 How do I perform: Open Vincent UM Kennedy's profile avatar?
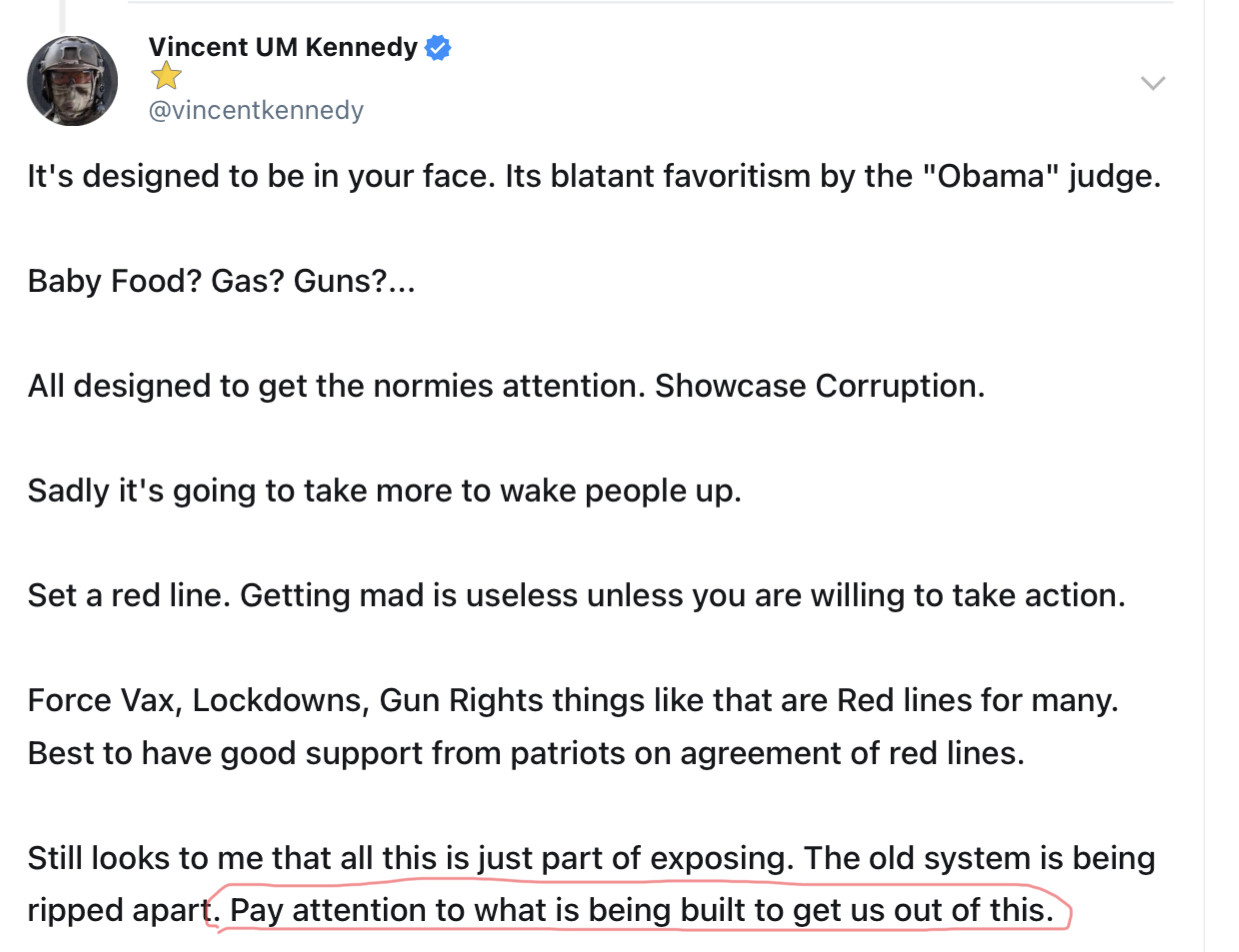(72, 81)
